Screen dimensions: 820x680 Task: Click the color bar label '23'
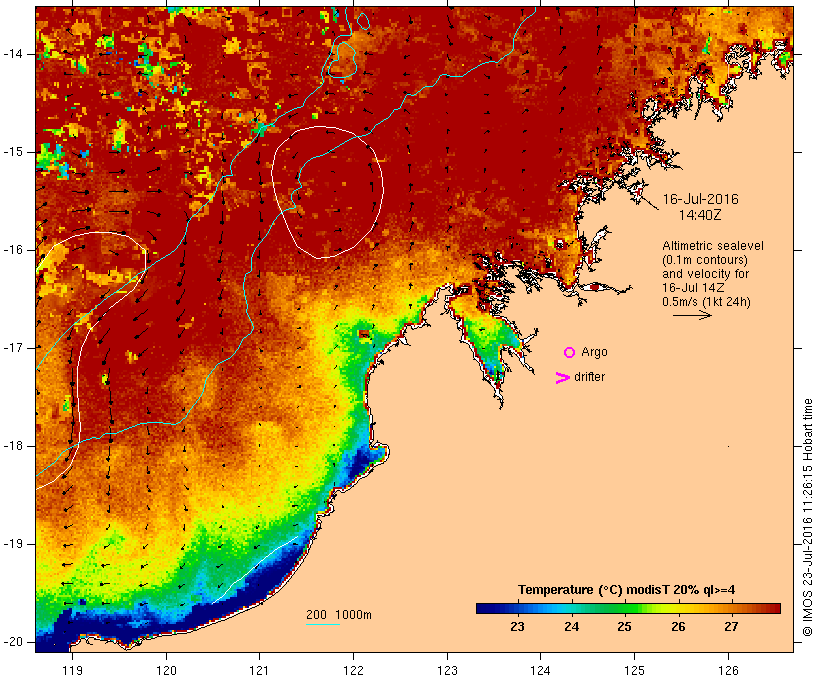point(517,627)
